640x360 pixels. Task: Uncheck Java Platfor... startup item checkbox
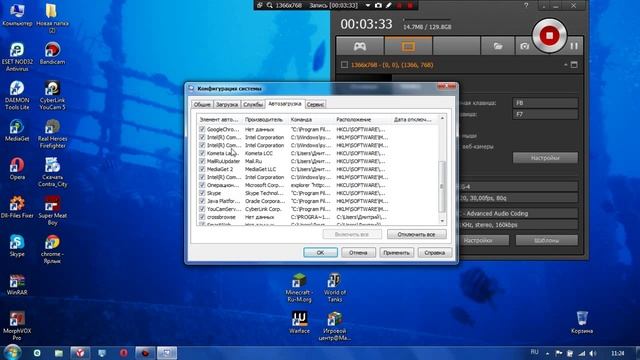point(202,201)
